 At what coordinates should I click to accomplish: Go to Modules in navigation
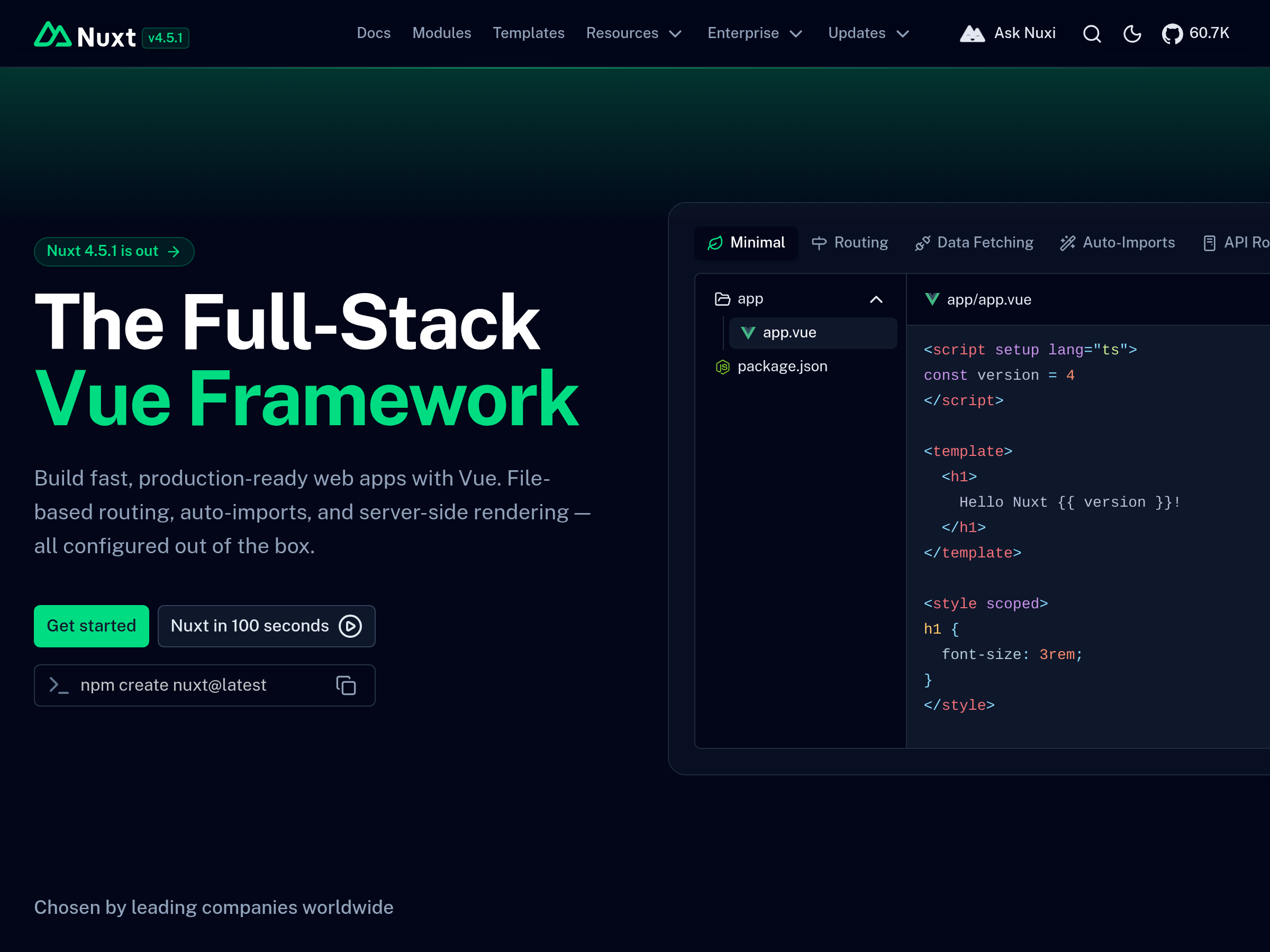441,33
